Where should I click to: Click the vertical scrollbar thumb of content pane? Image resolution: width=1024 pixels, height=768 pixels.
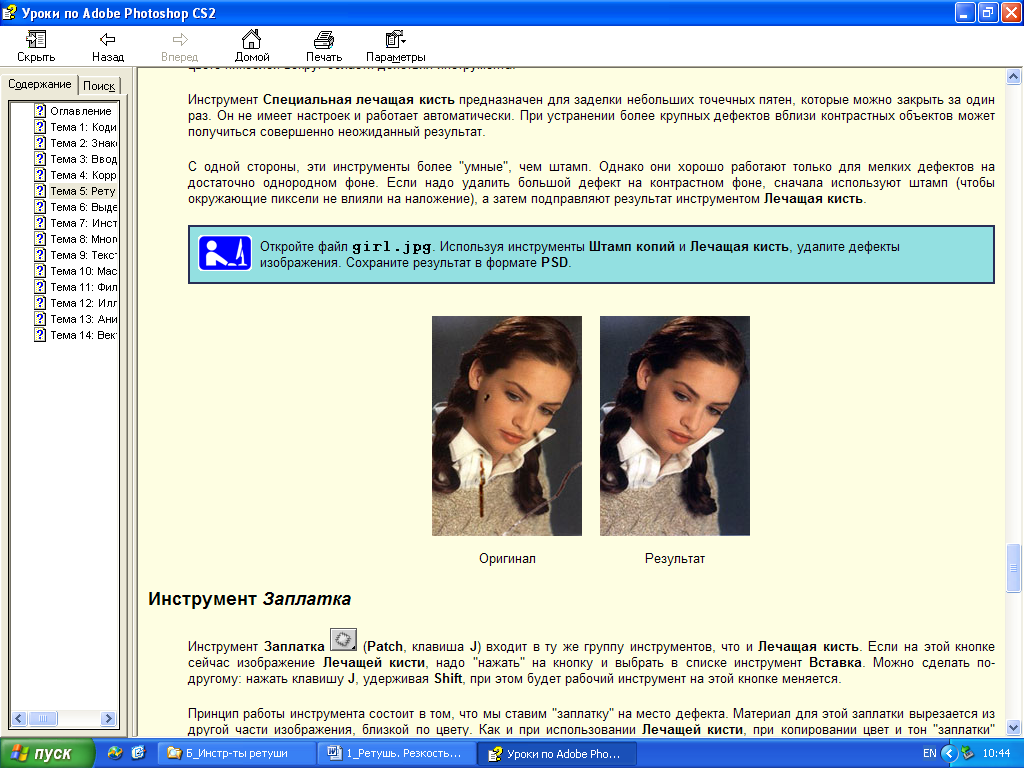[x=1014, y=568]
